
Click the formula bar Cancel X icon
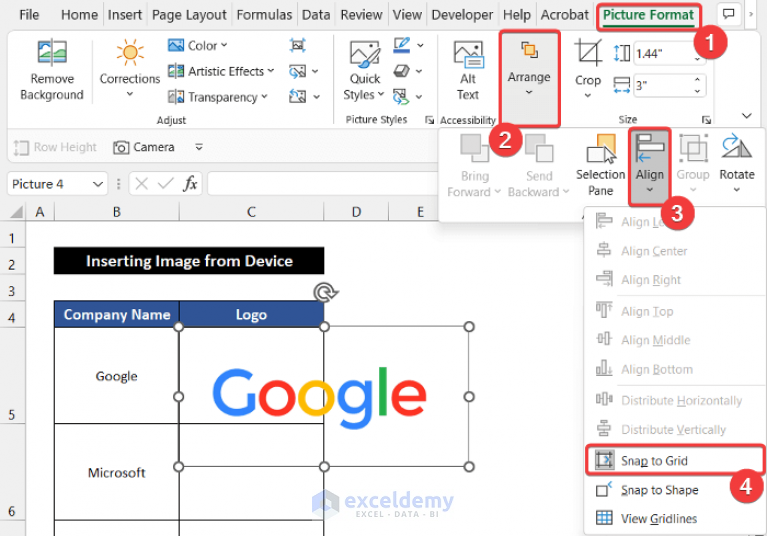pos(141,184)
